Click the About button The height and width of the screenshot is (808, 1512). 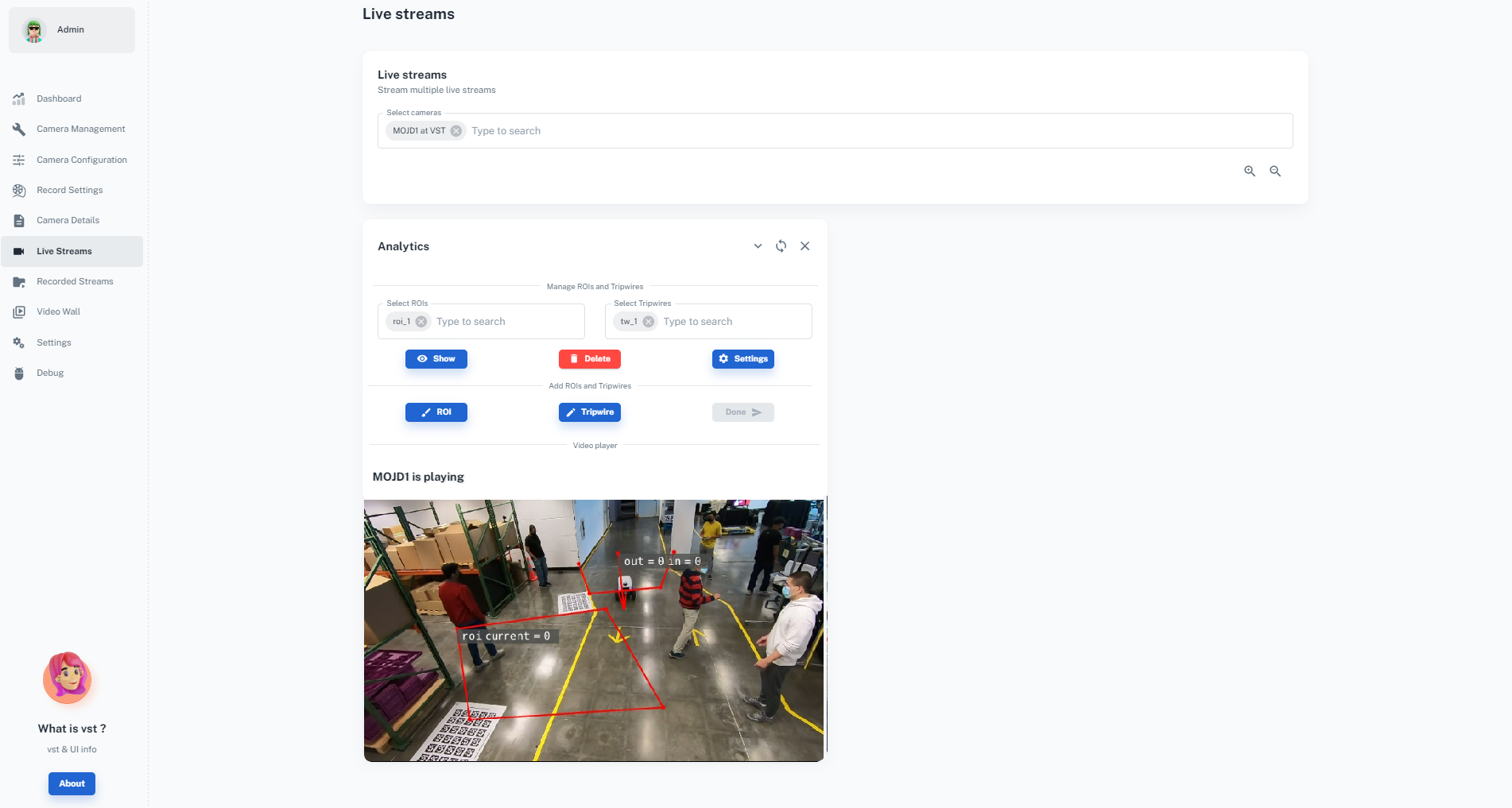72,783
